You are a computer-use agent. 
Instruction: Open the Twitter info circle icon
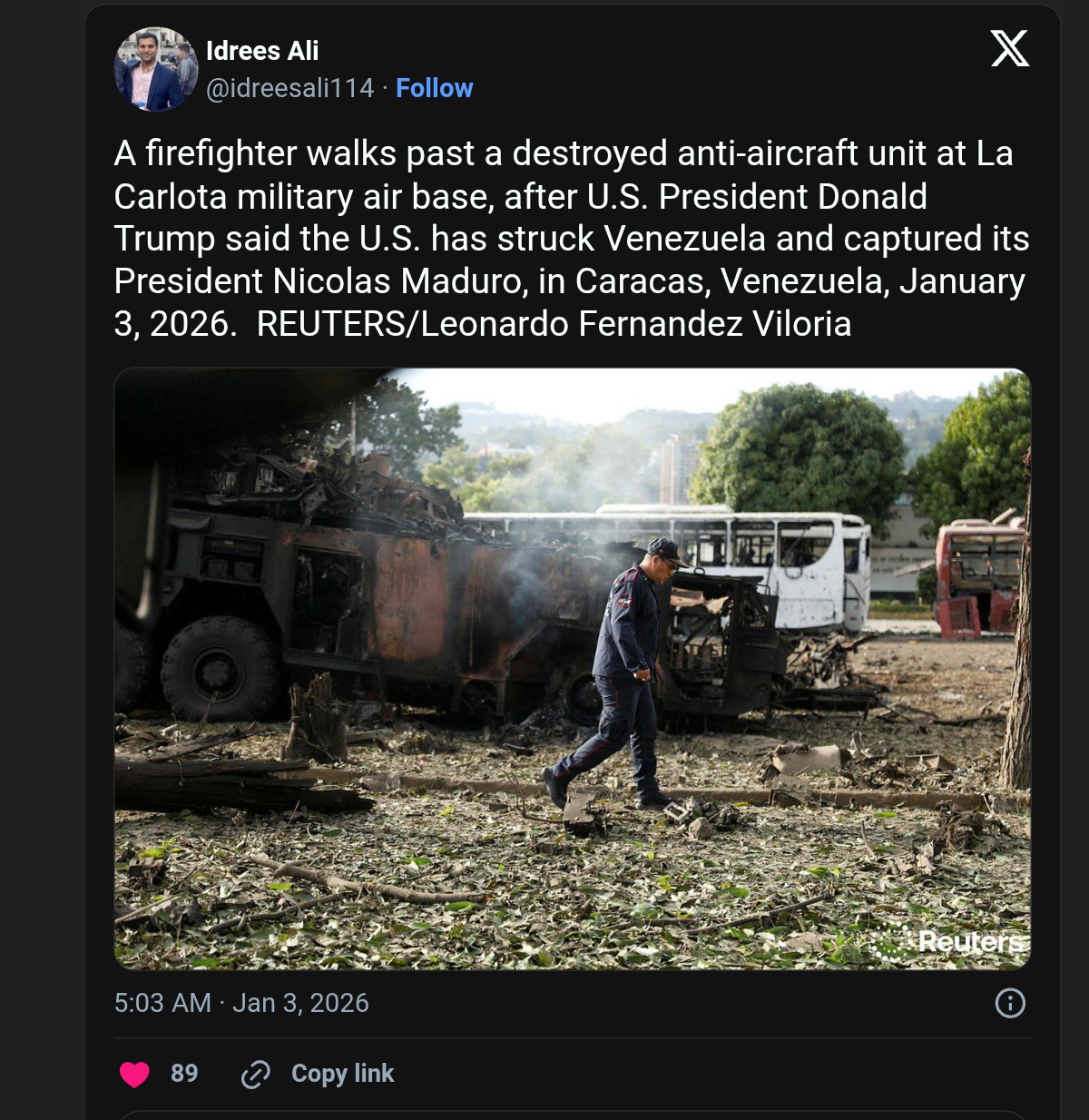tap(1010, 1003)
